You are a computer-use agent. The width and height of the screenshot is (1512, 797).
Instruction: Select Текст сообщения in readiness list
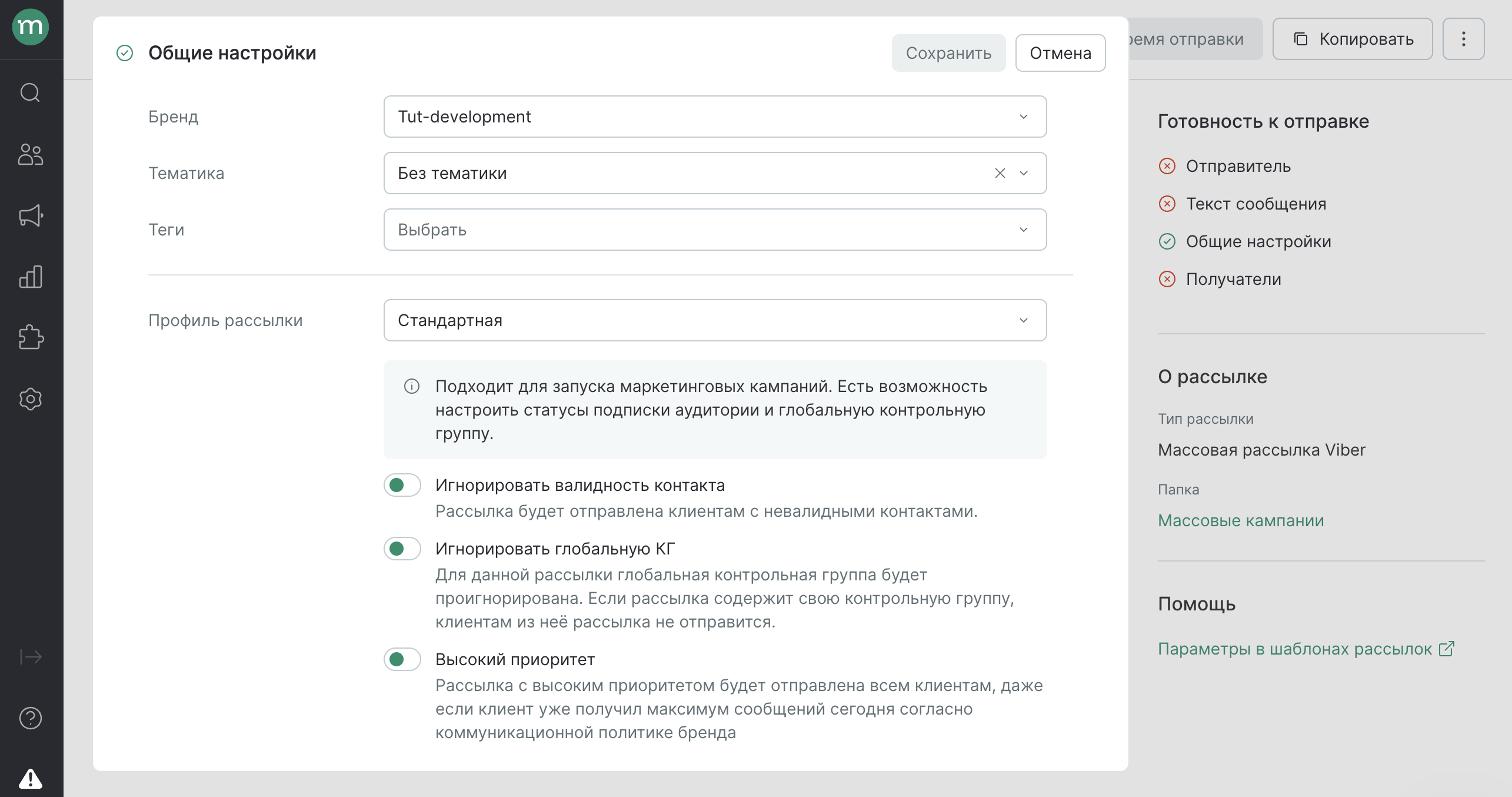1256,204
